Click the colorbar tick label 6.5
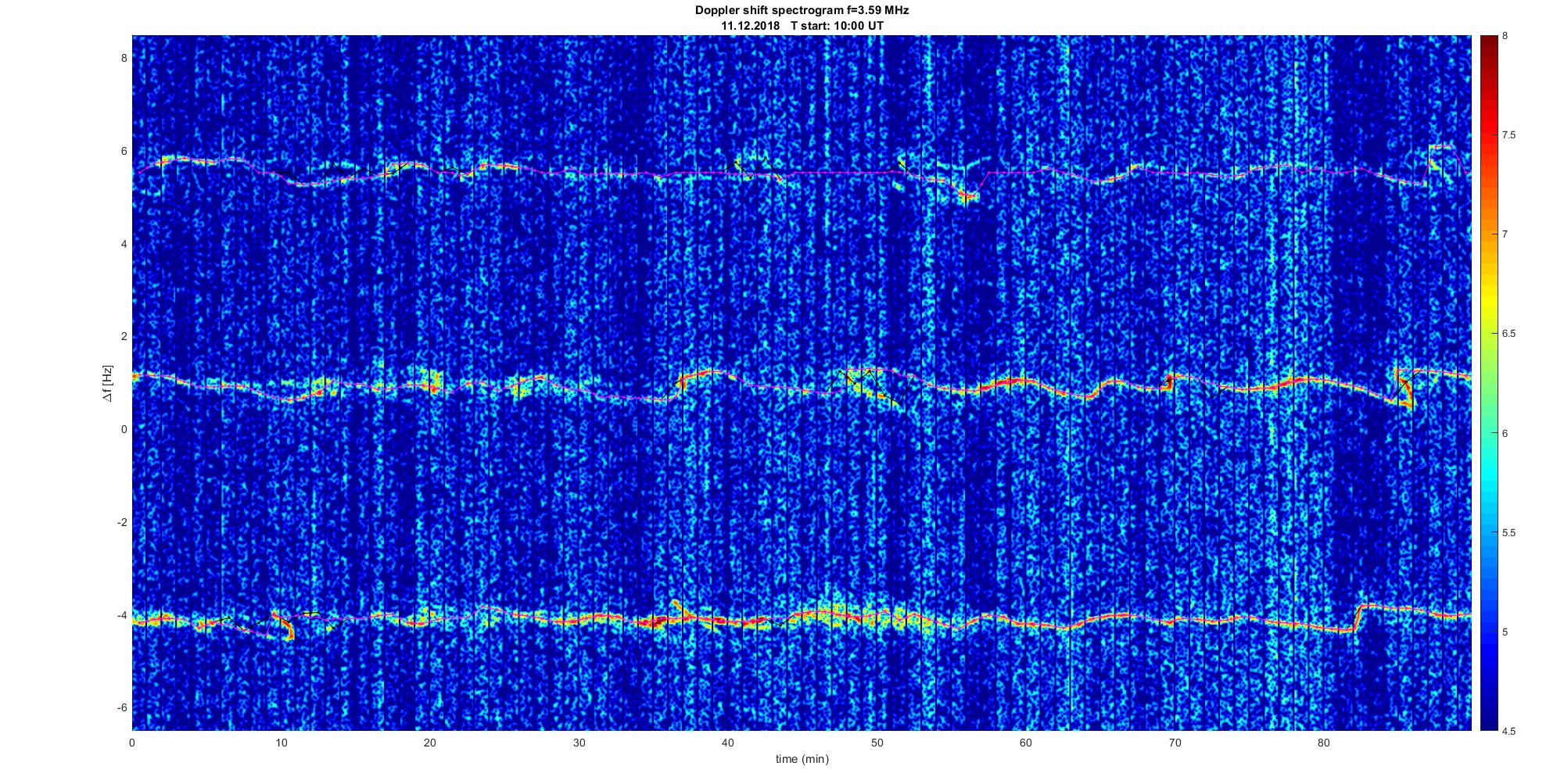The height and width of the screenshot is (784, 1564). 1510,334
